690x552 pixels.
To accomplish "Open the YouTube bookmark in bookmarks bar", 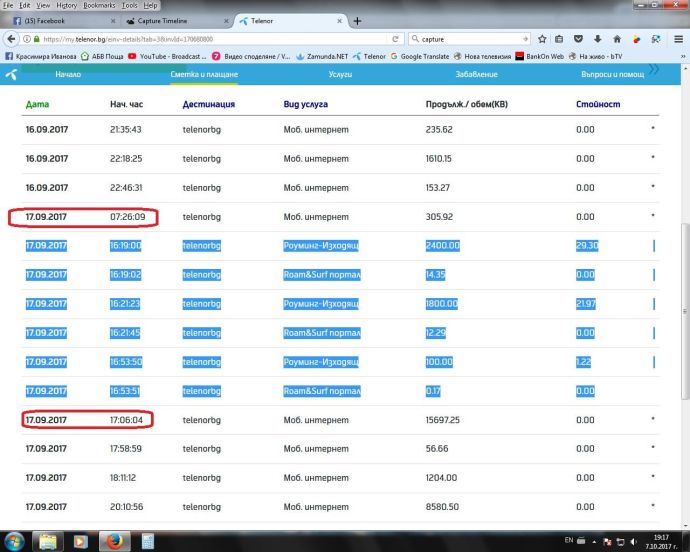I will coord(147,57).
